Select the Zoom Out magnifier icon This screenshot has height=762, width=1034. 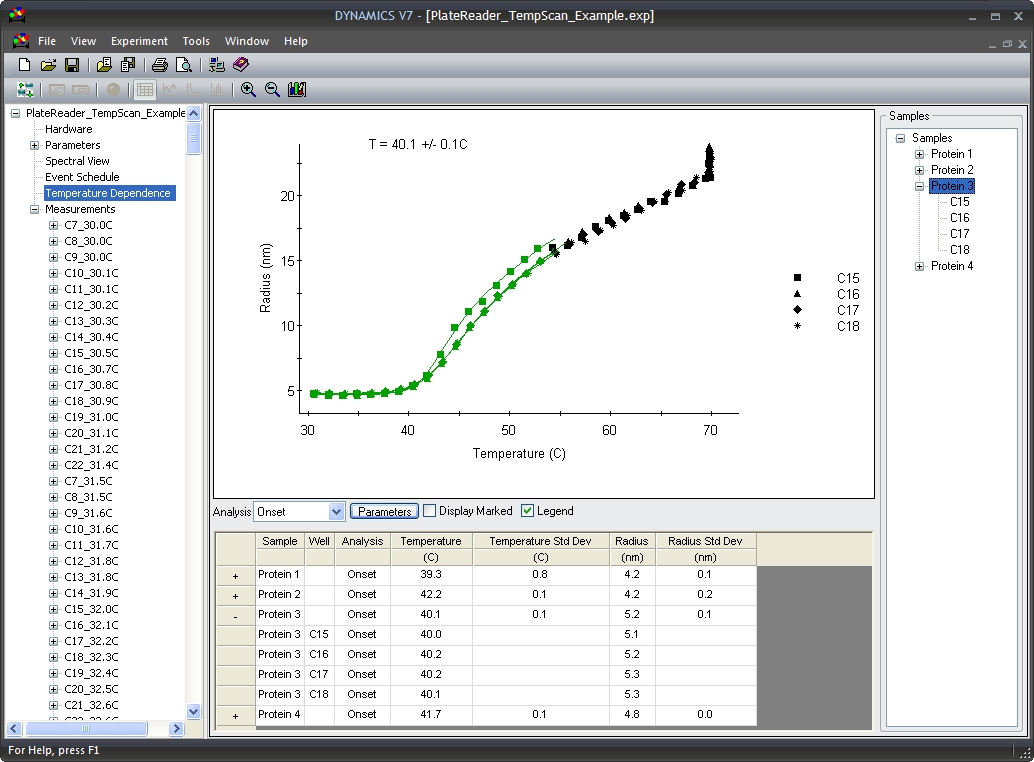pyautogui.click(x=272, y=90)
